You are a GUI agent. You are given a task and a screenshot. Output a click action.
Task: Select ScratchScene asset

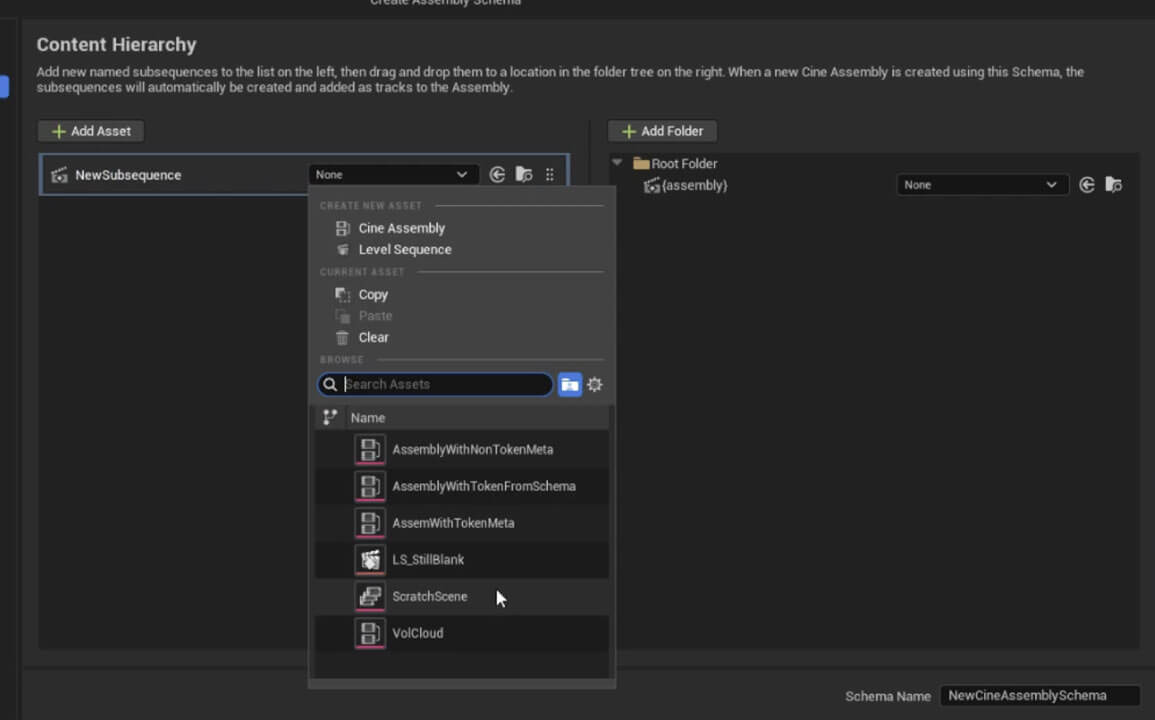point(462,597)
